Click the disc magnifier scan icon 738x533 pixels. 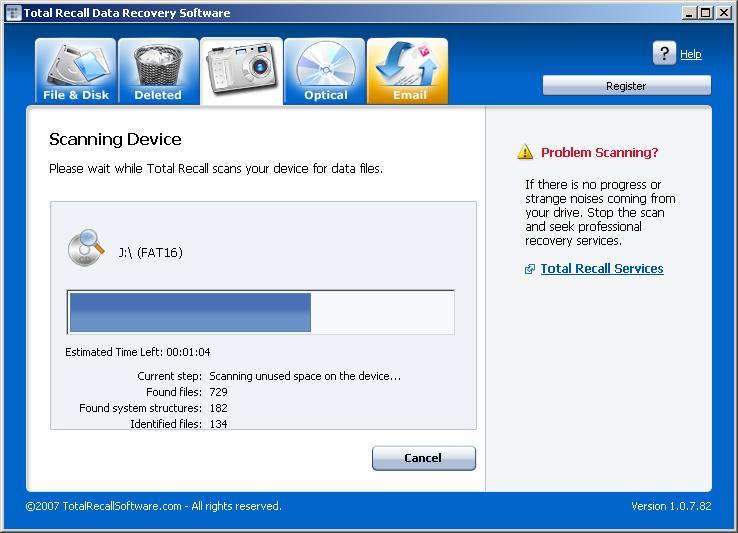tap(86, 248)
